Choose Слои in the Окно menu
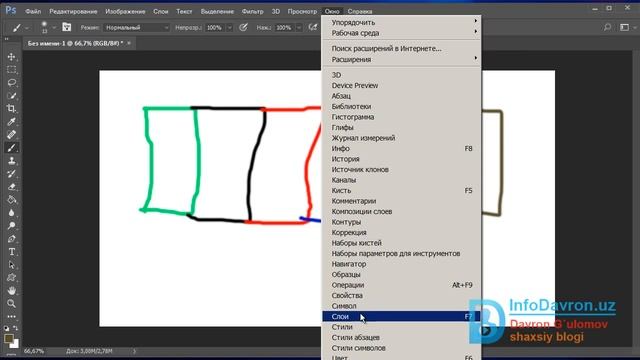Screen dimensions: 640x360 point(402,316)
